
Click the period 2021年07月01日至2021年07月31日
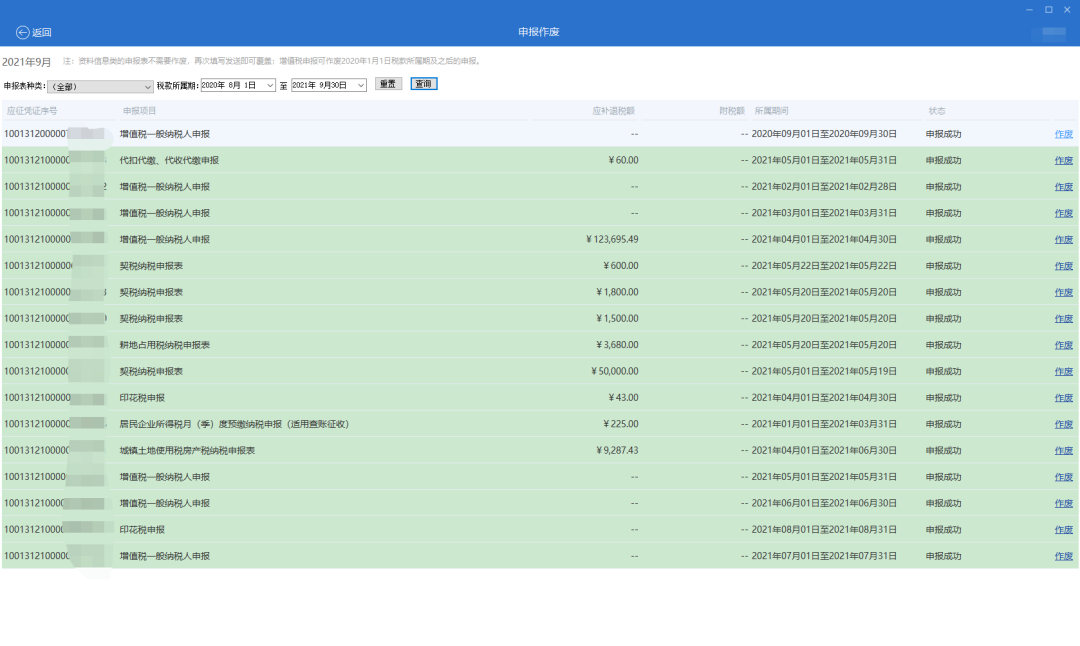coord(824,556)
